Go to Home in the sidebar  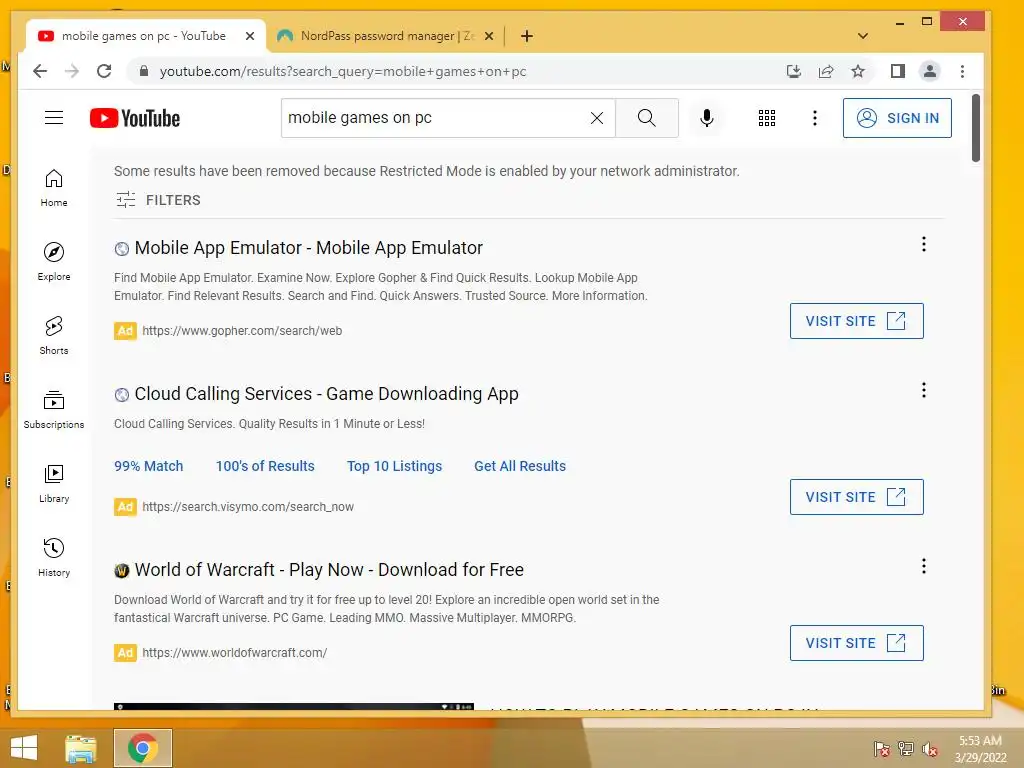click(x=54, y=188)
